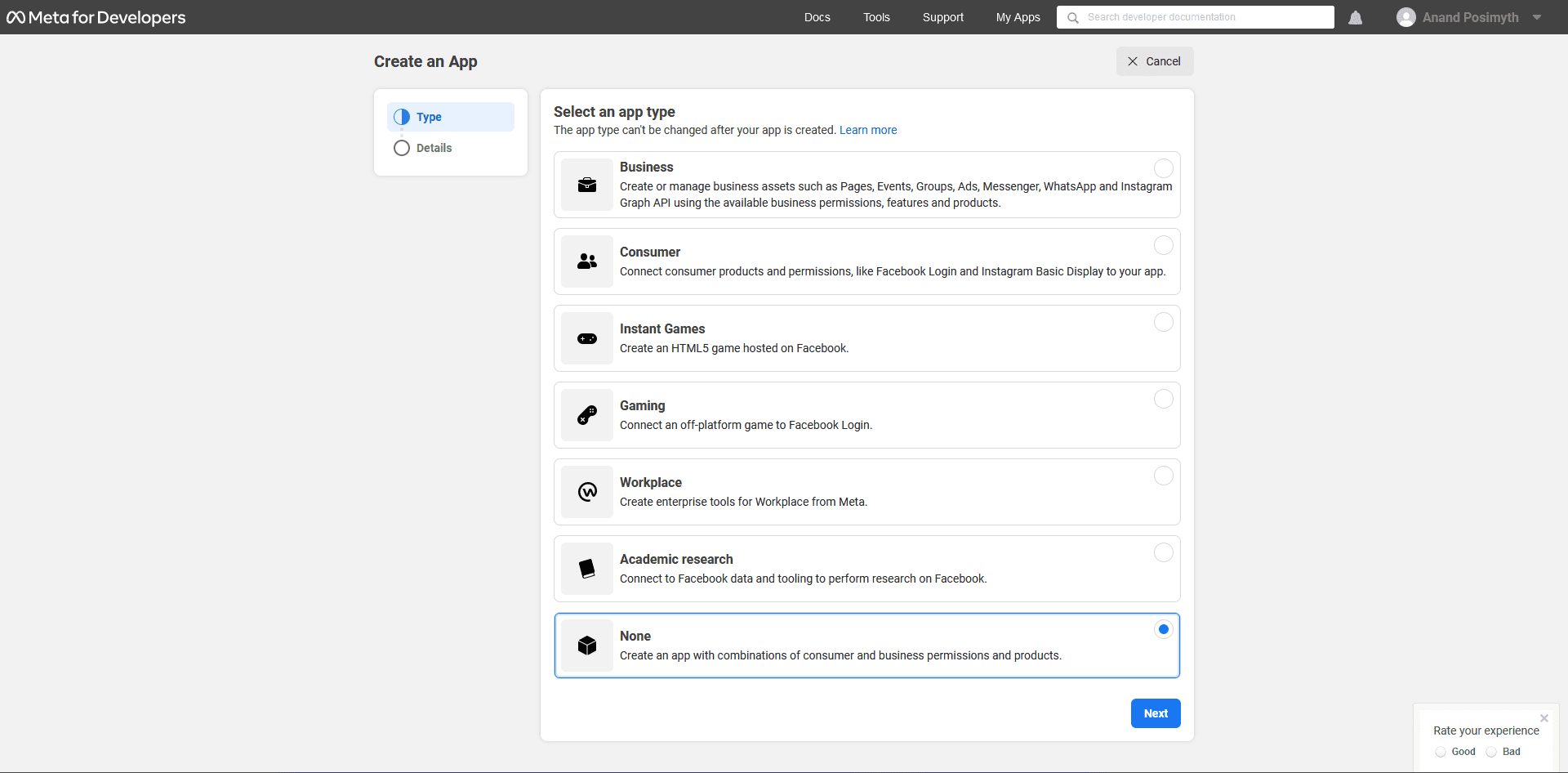
Task: Choose the Workplace radio option
Action: (1163, 476)
